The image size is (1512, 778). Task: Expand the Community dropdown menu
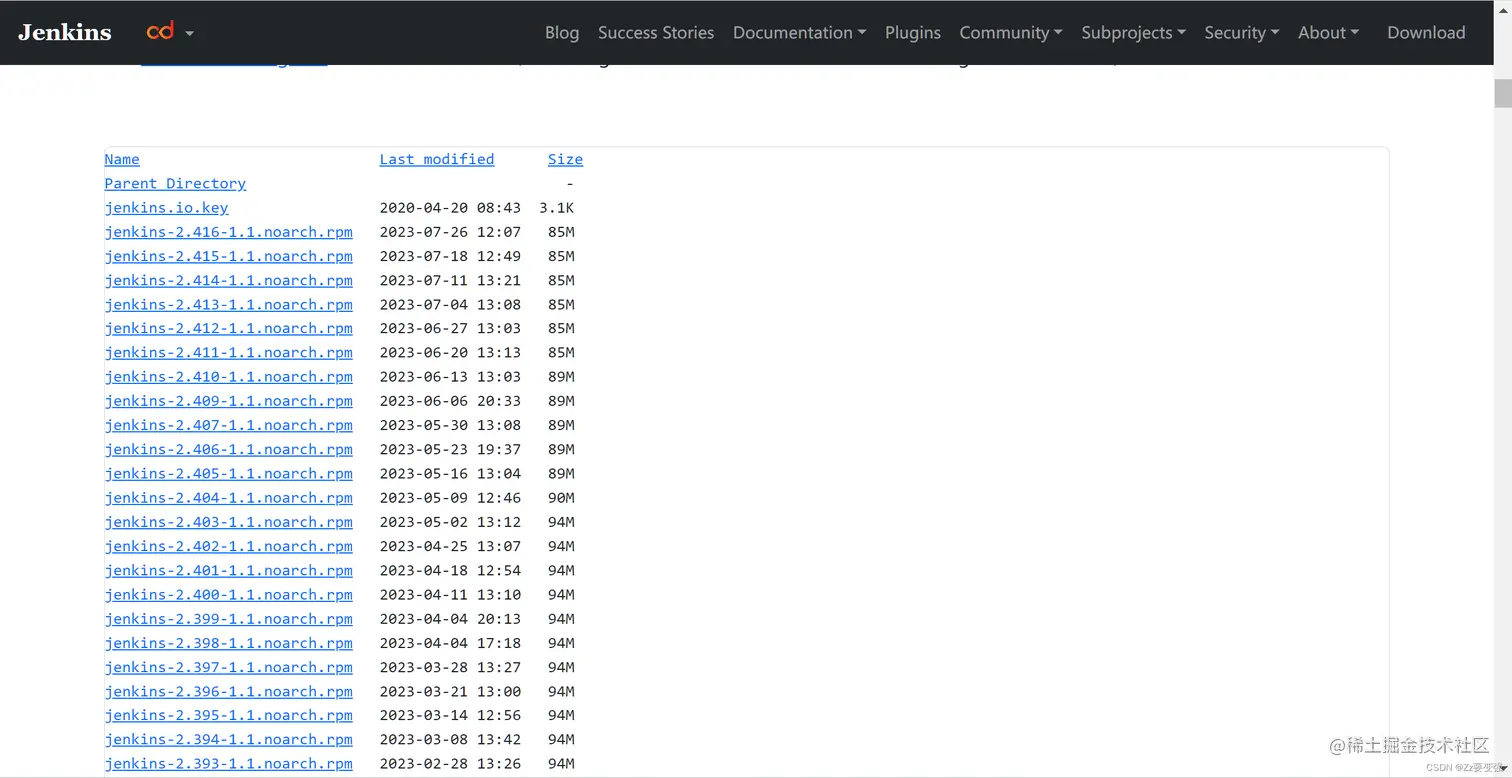(1011, 32)
